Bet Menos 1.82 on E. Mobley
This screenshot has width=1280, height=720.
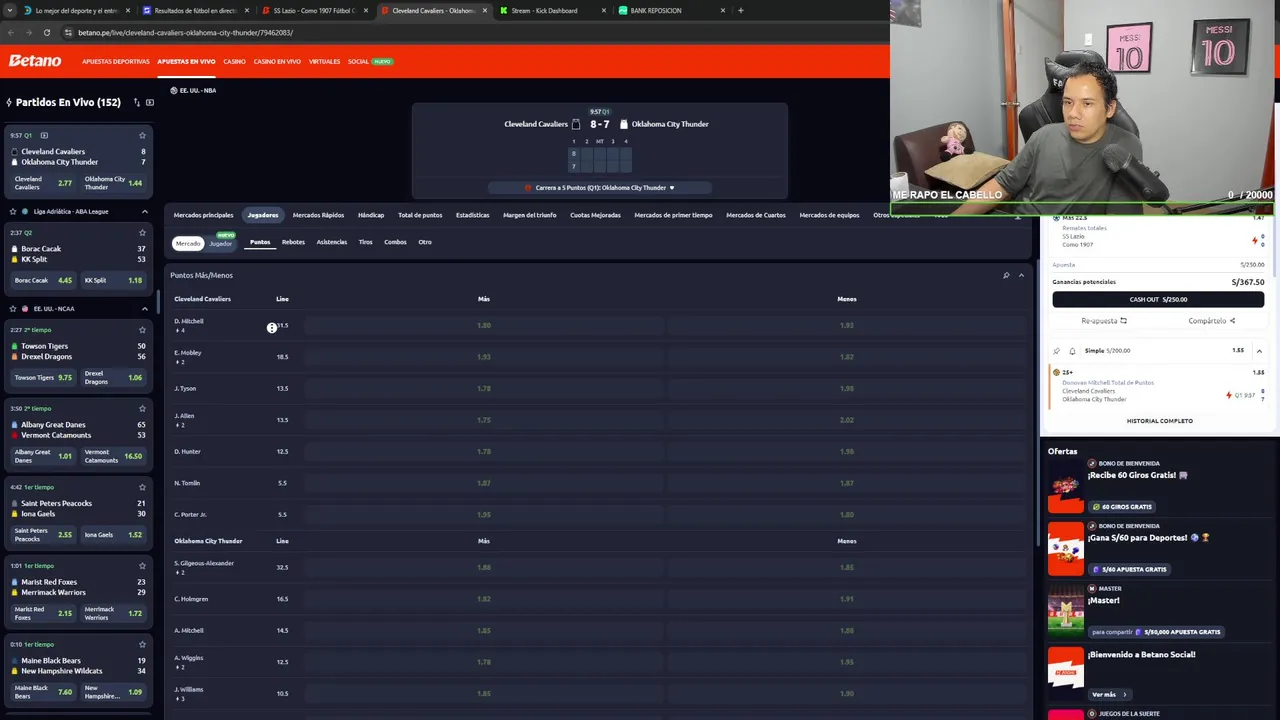click(x=847, y=357)
